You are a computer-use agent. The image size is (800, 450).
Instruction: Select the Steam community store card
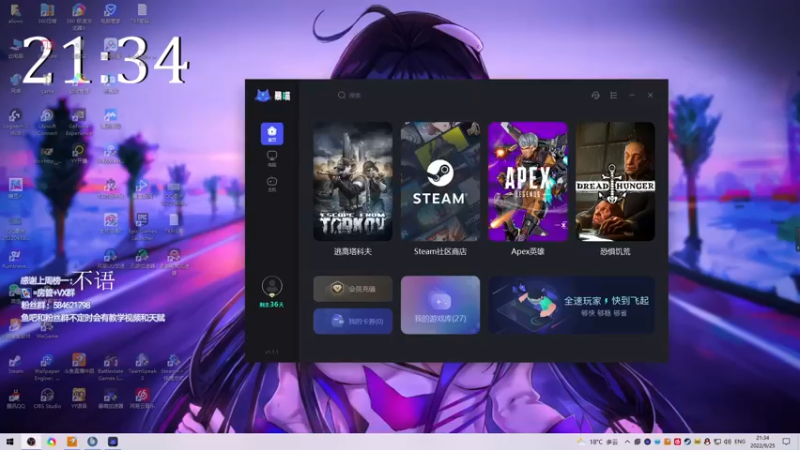pyautogui.click(x=440, y=182)
